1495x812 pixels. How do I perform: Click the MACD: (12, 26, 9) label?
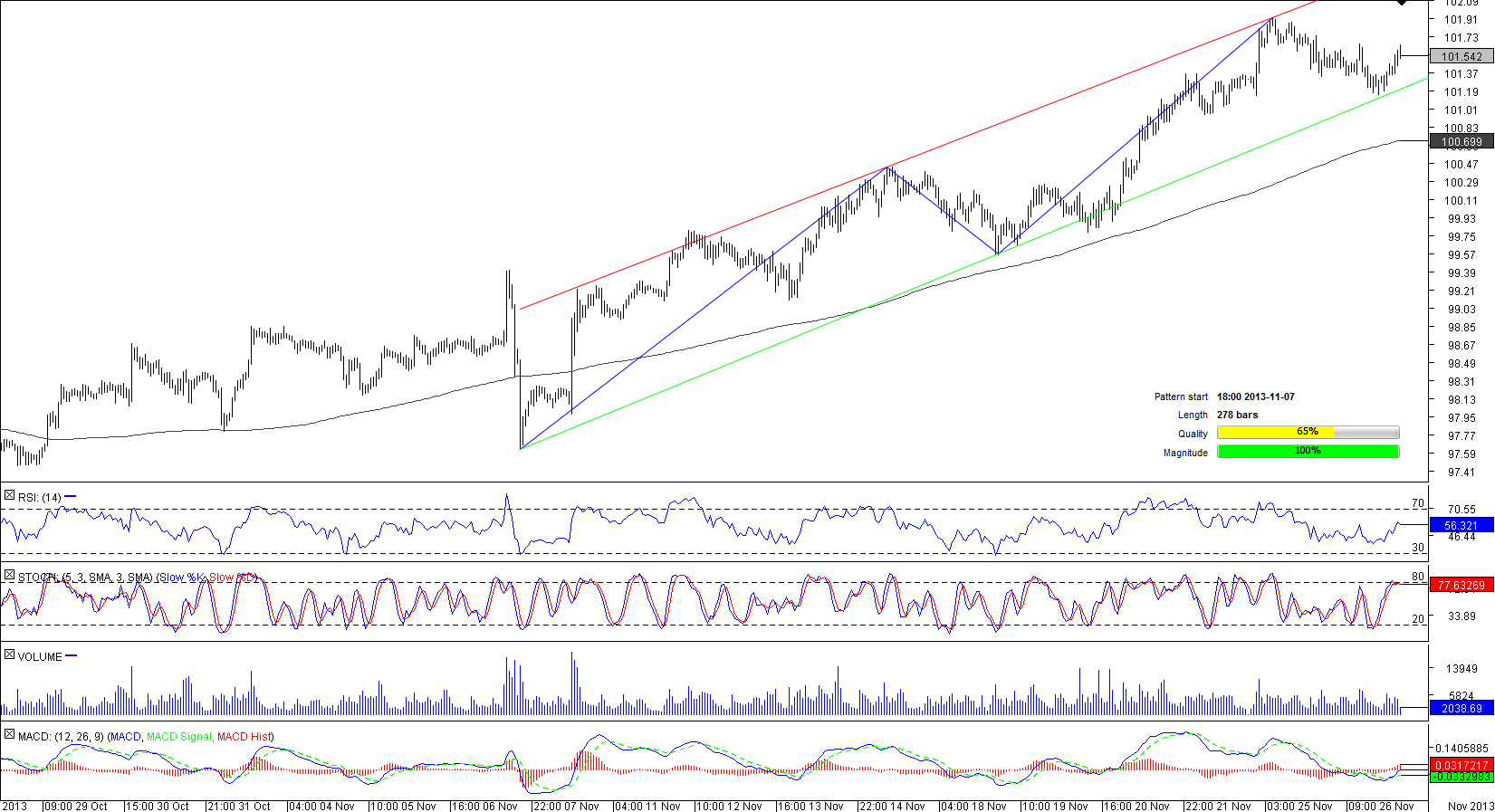[61, 737]
